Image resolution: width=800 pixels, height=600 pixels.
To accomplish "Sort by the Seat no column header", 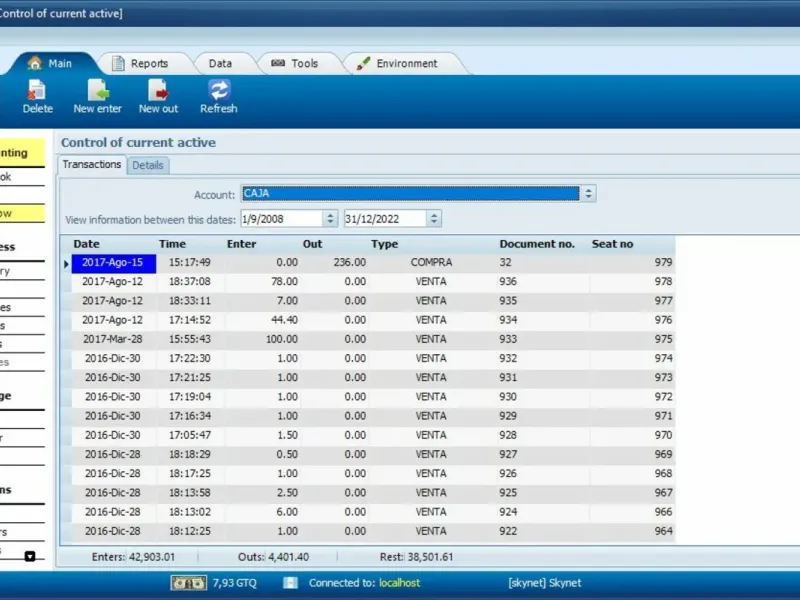I will point(612,244).
